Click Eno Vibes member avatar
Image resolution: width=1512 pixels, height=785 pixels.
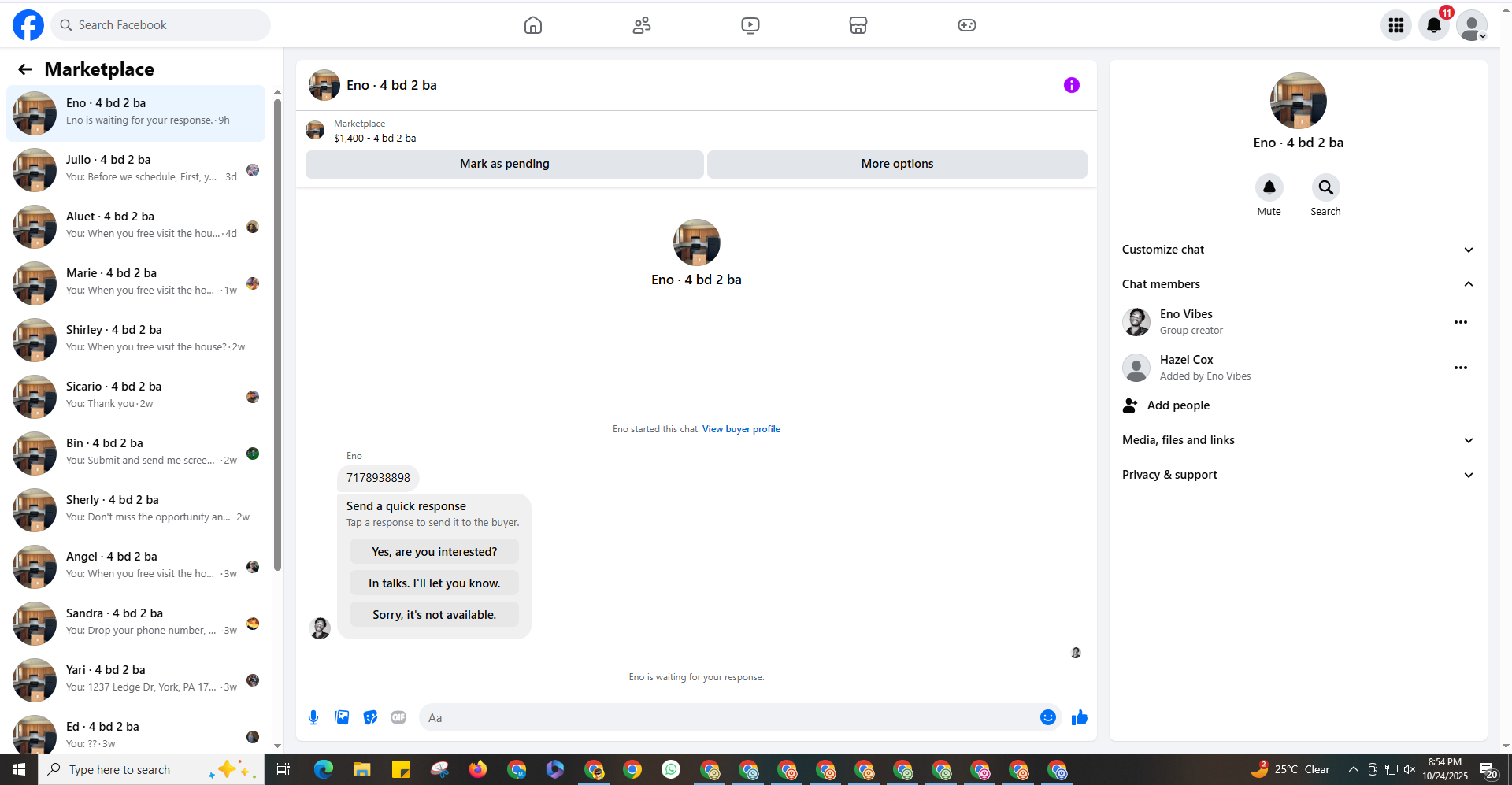click(x=1136, y=322)
